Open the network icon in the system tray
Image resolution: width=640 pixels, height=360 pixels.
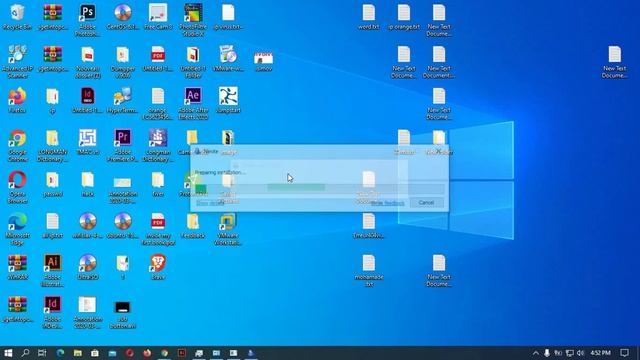570,353
